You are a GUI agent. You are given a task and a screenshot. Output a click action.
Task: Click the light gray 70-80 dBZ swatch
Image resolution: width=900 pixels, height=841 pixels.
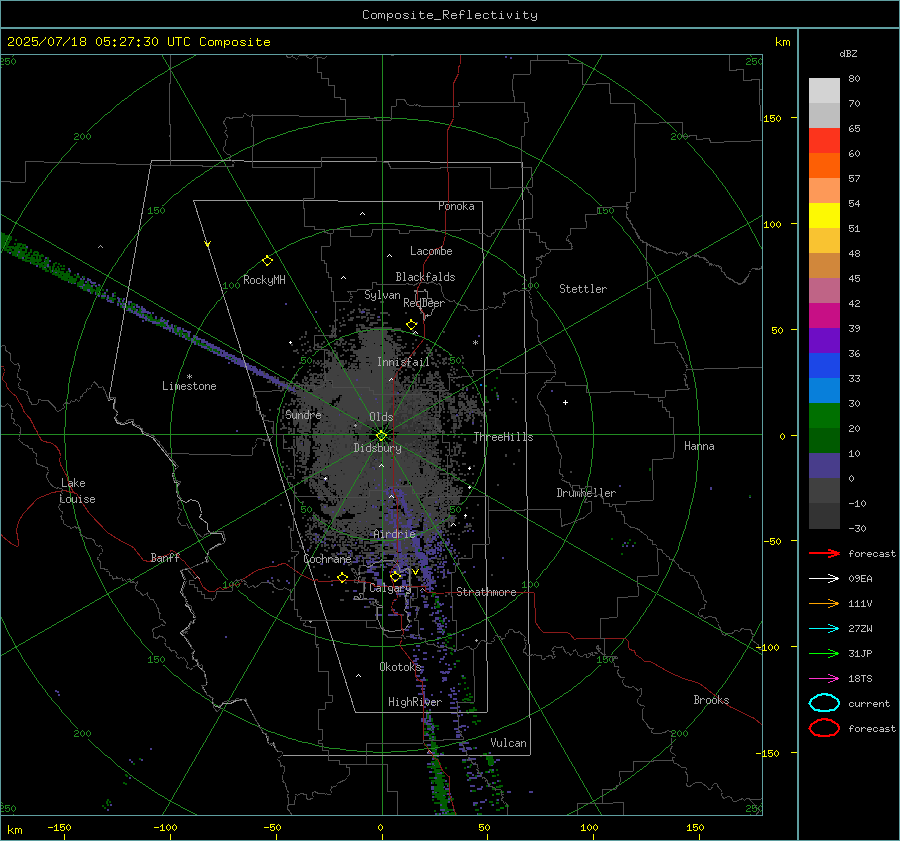[x=824, y=91]
